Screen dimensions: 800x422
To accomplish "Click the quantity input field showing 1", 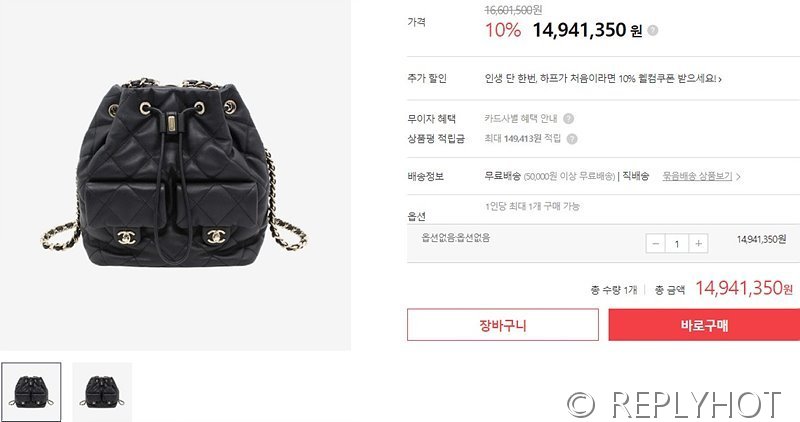I will 677,243.
